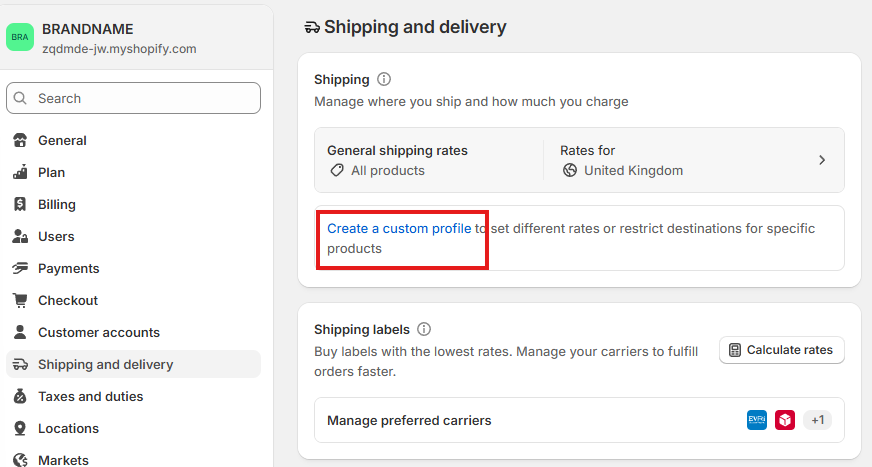This screenshot has height=467, width=872.
Task: Click the Shipping labels info icon
Action: tap(424, 329)
